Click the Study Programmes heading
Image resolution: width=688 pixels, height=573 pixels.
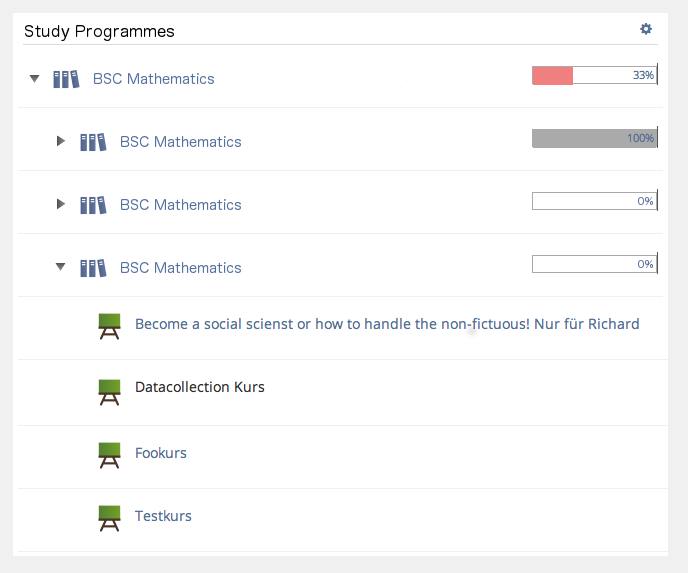[99, 31]
